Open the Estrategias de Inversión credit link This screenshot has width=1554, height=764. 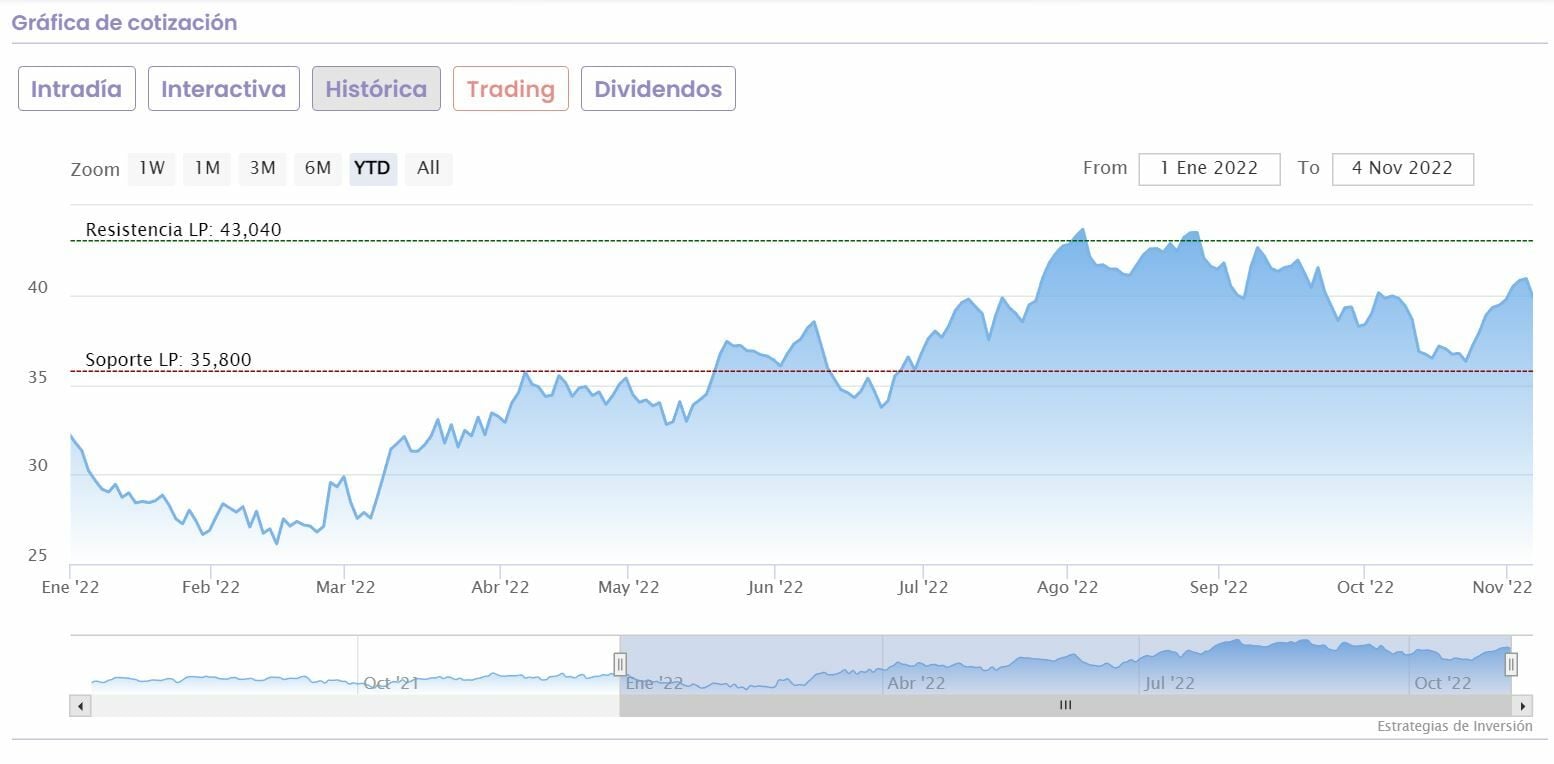[x=1454, y=727]
